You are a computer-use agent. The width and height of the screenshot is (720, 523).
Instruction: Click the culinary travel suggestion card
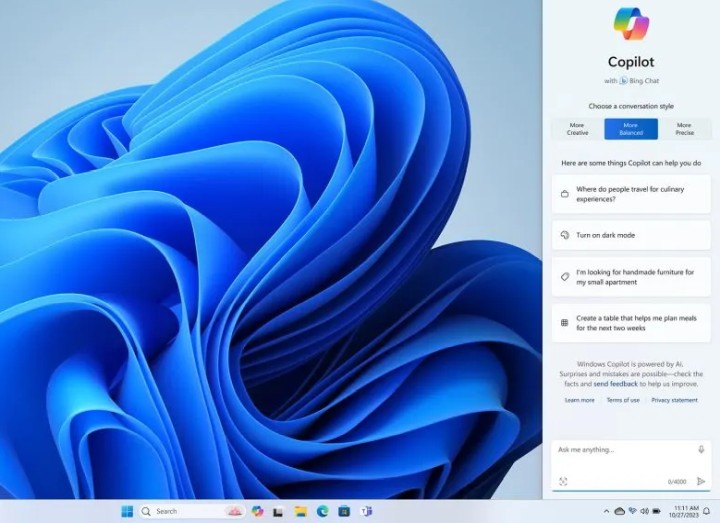point(631,194)
